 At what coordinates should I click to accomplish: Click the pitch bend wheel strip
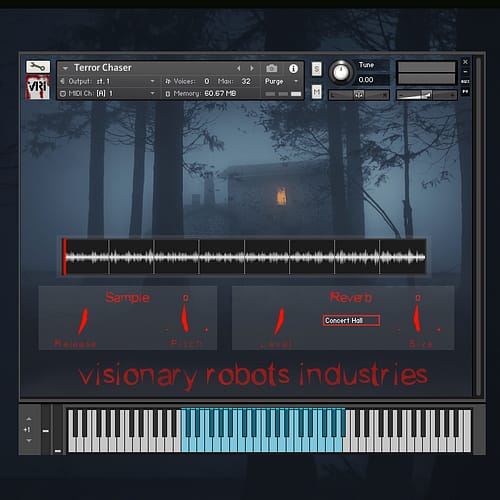click(46, 430)
